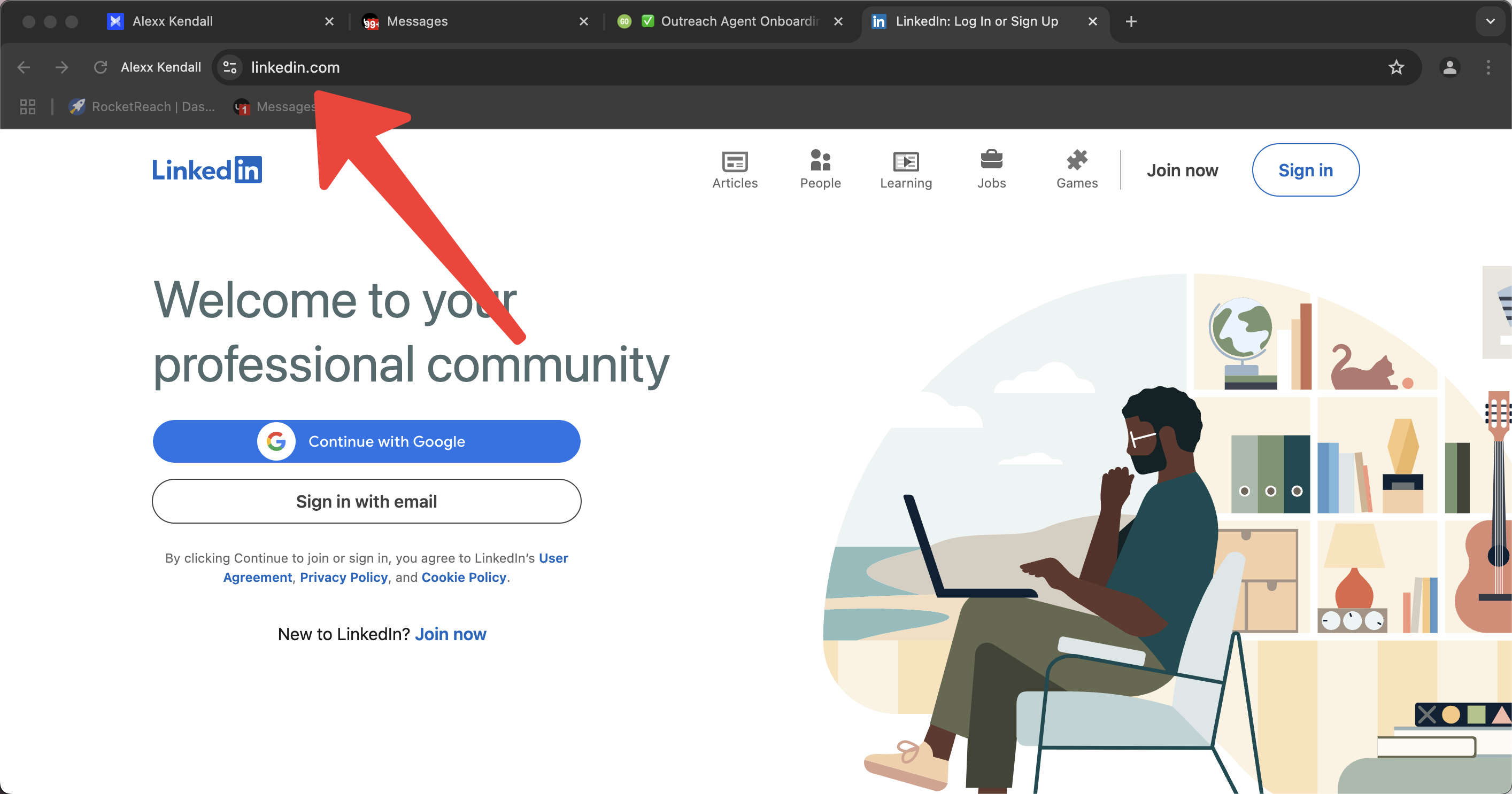
Task: Open the Privacy Policy link
Action: (344, 577)
